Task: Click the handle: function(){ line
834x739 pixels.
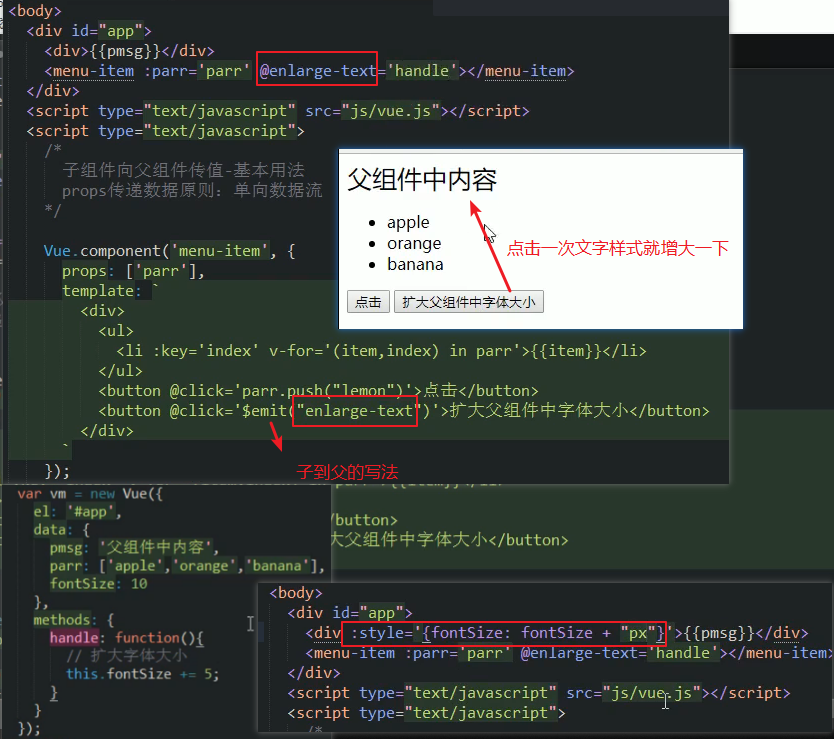Action: click(x=127, y=637)
